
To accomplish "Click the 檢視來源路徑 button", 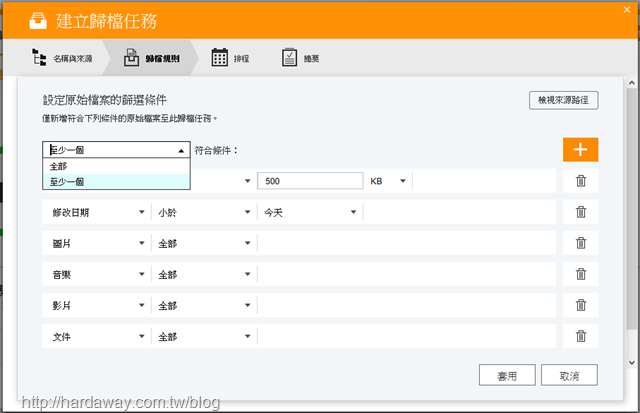I will click(x=564, y=100).
